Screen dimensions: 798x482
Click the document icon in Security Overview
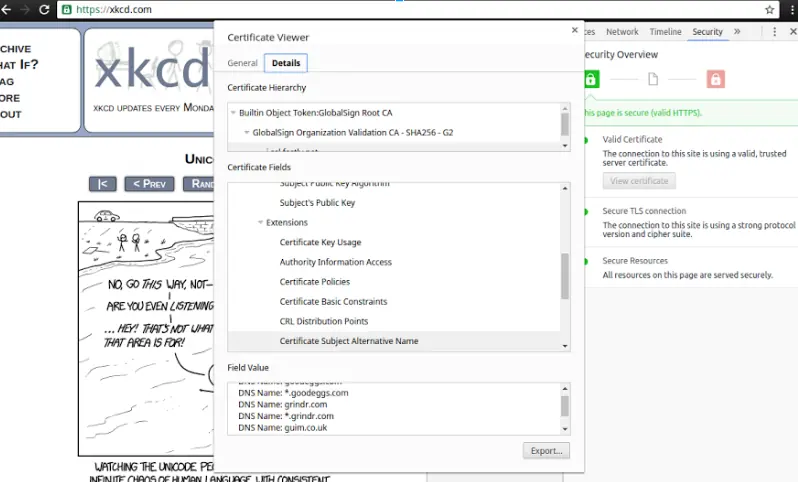point(653,79)
